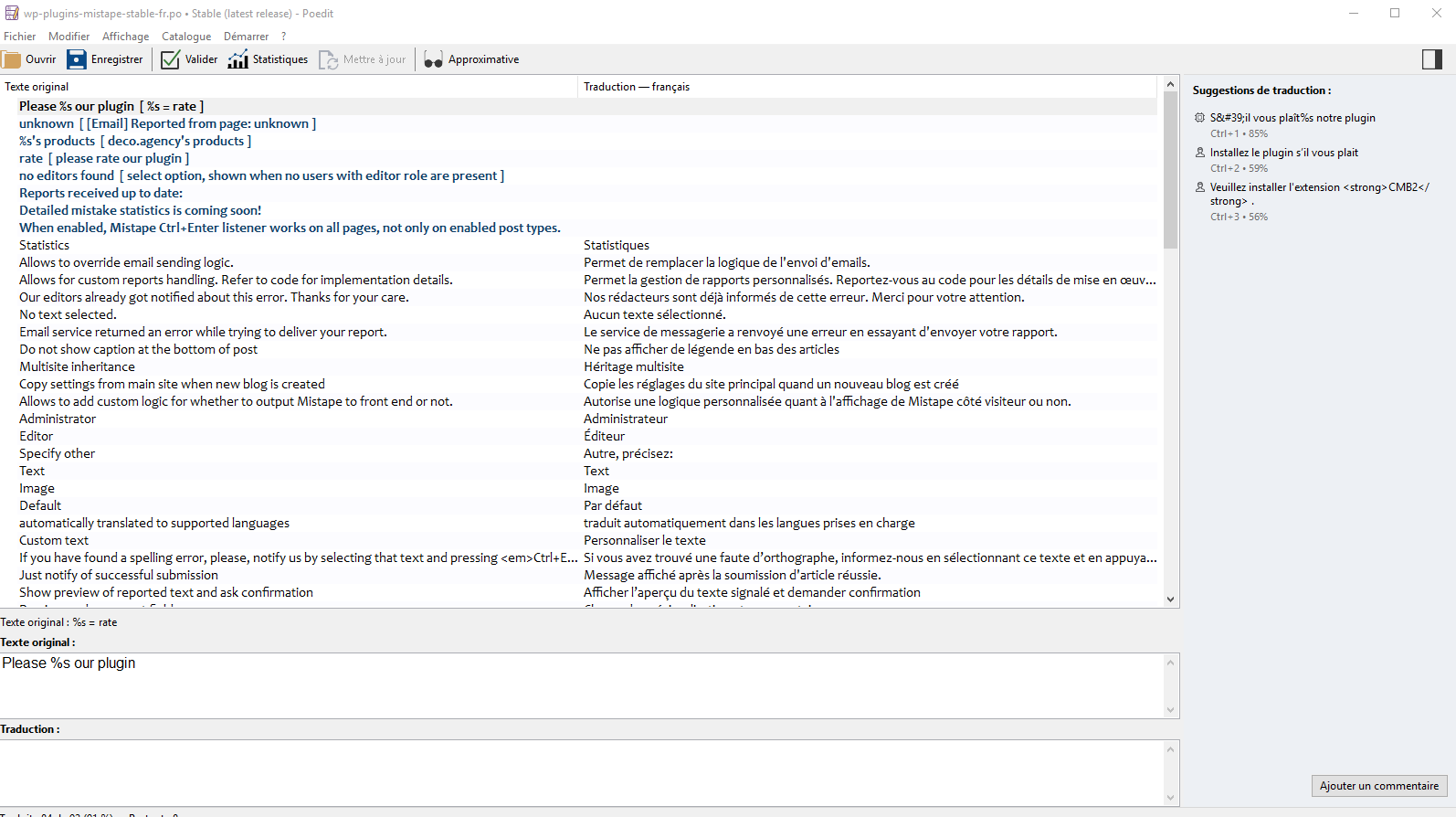Select row '%s's products'
Viewport: 1456px width, 817px height.
coord(580,141)
